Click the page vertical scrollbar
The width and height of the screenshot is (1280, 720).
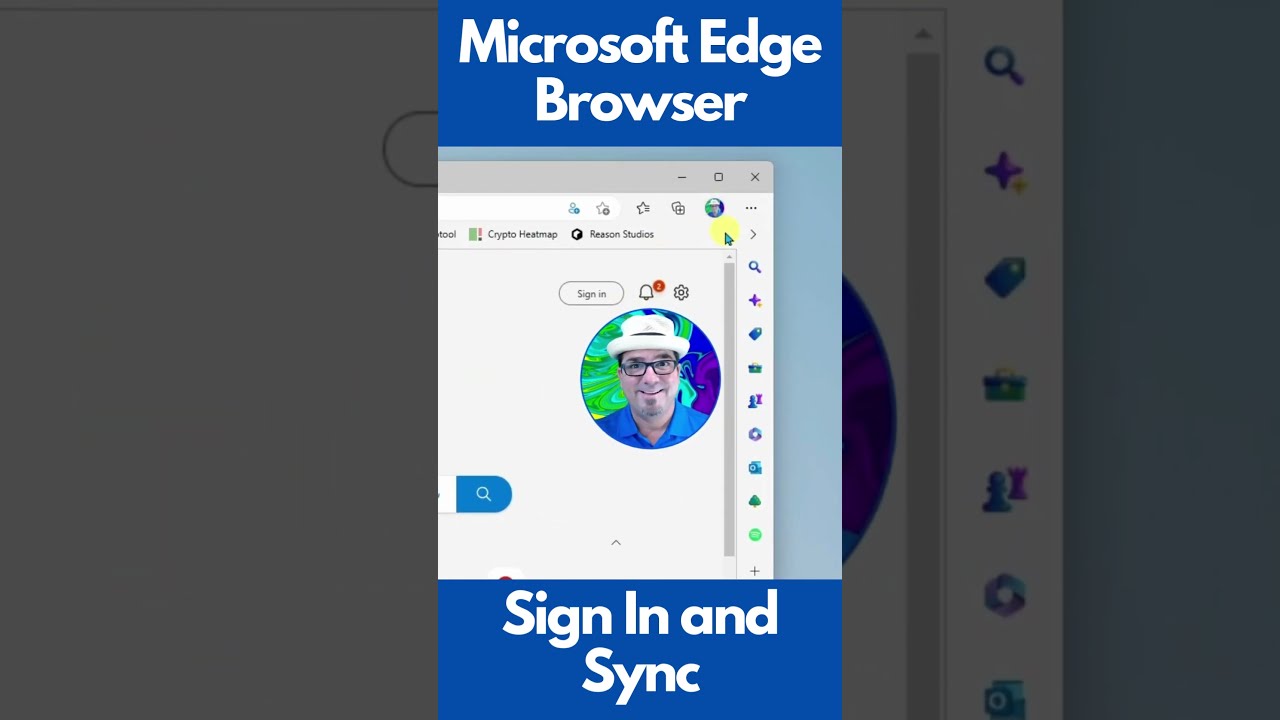729,410
